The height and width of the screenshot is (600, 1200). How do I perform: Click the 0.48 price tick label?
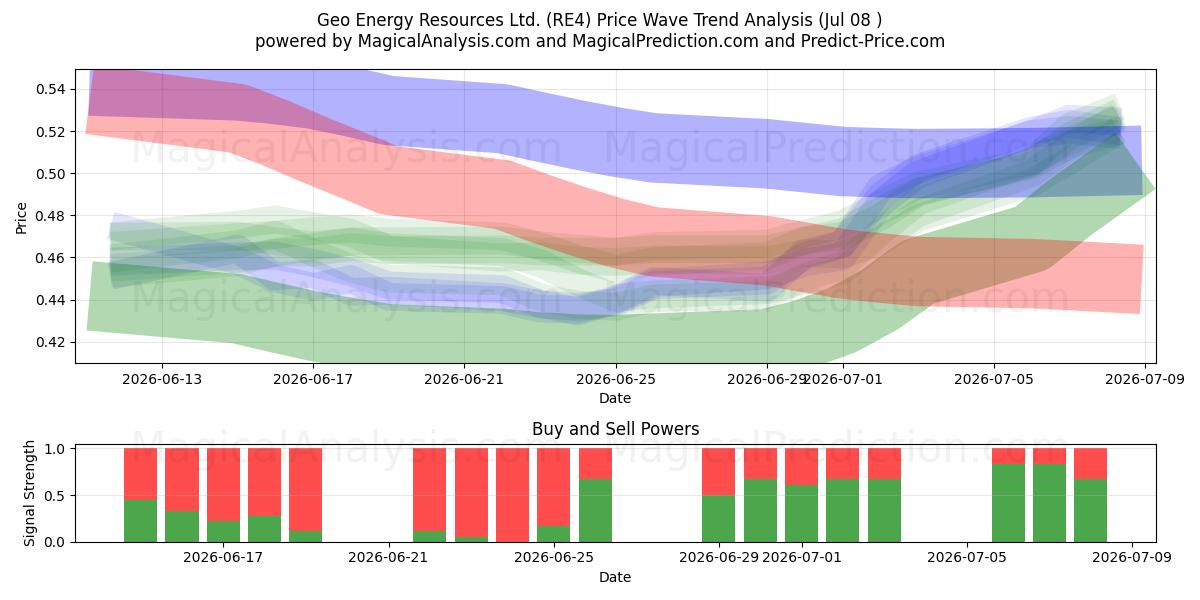[50, 216]
